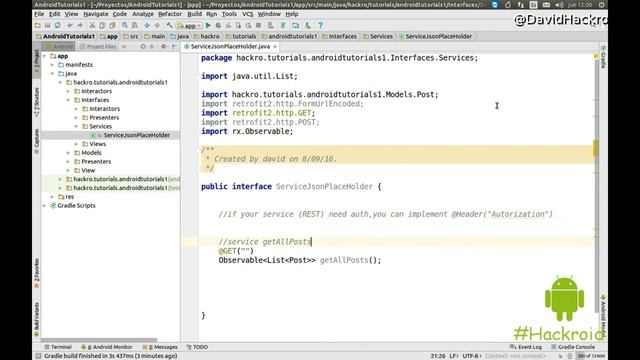Expand the res folder node
The image size is (640, 360).
52,197
